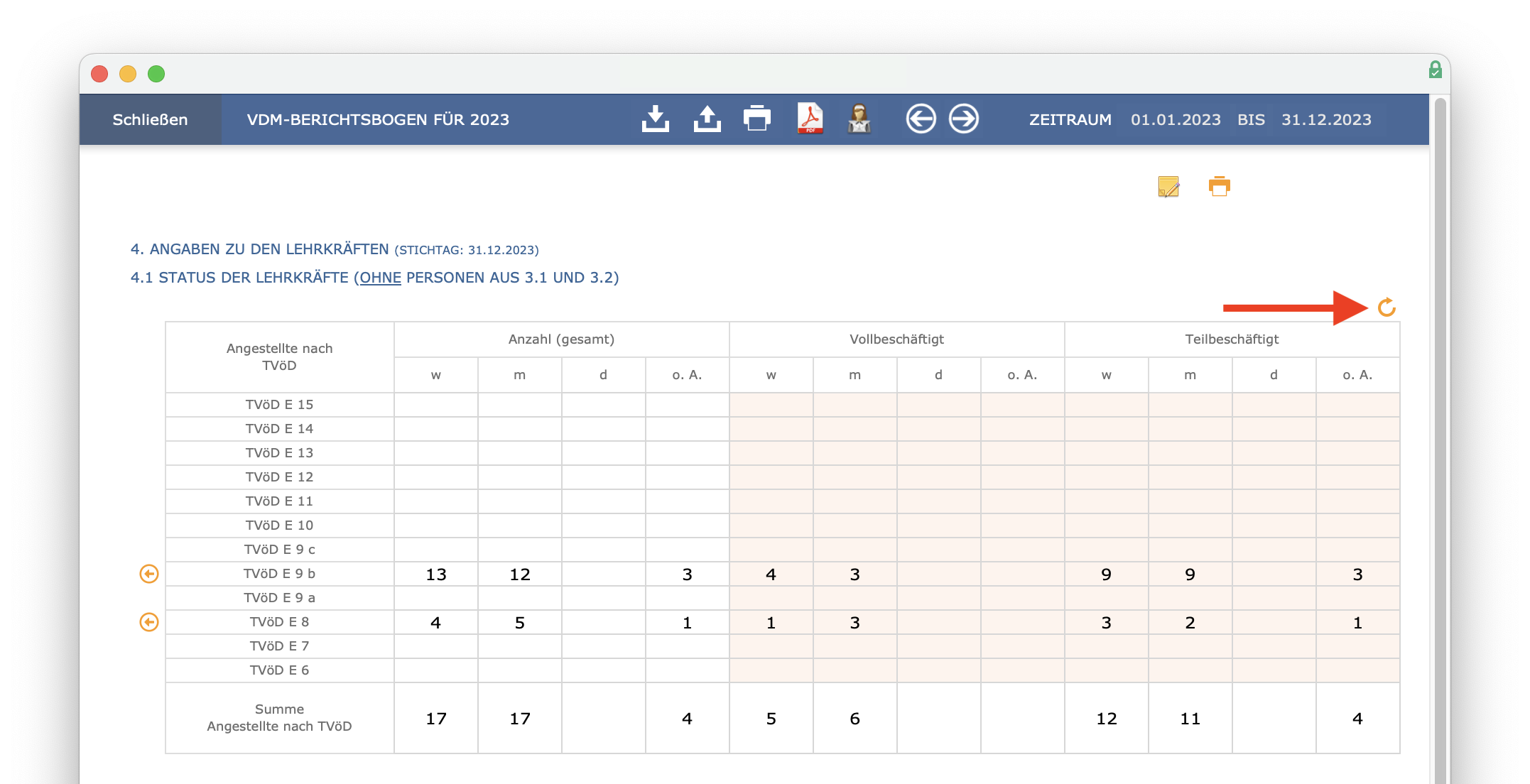This screenshot has height=784, width=1530.
Task: Click the upload/export arrow icon in the toolbar
Action: click(x=707, y=119)
